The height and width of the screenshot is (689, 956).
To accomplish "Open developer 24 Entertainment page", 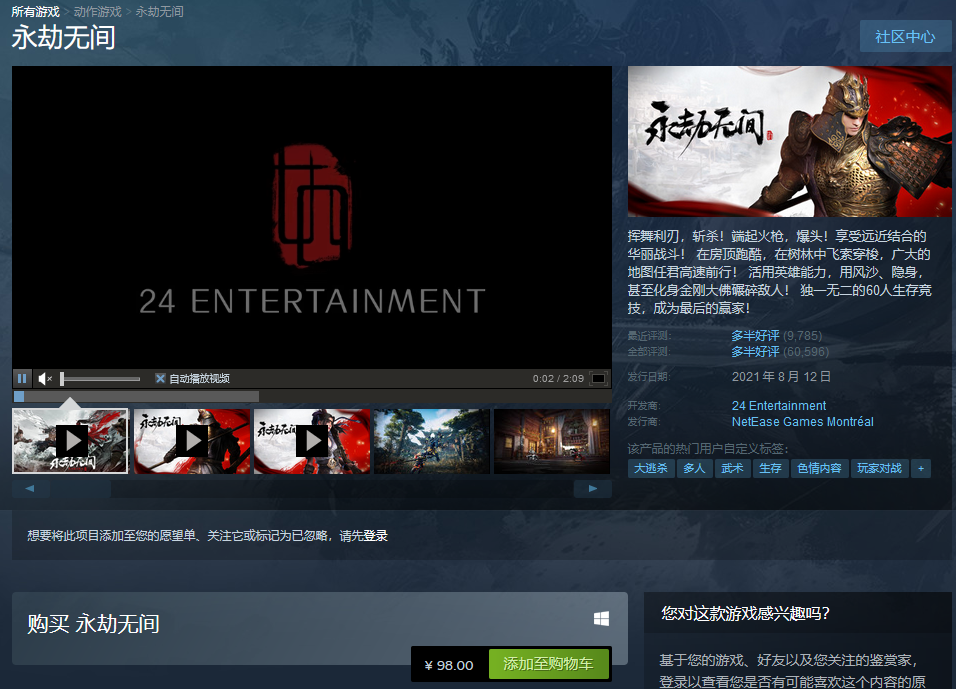I will [779, 405].
